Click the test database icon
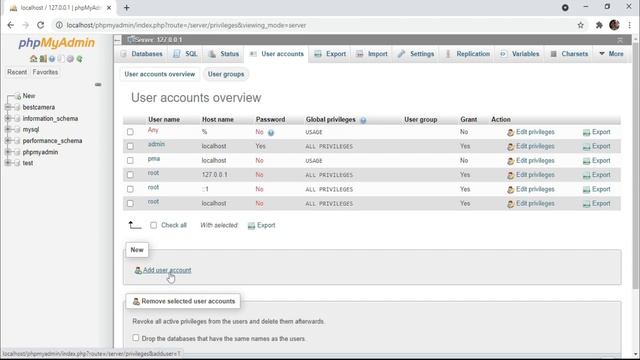 point(17,163)
